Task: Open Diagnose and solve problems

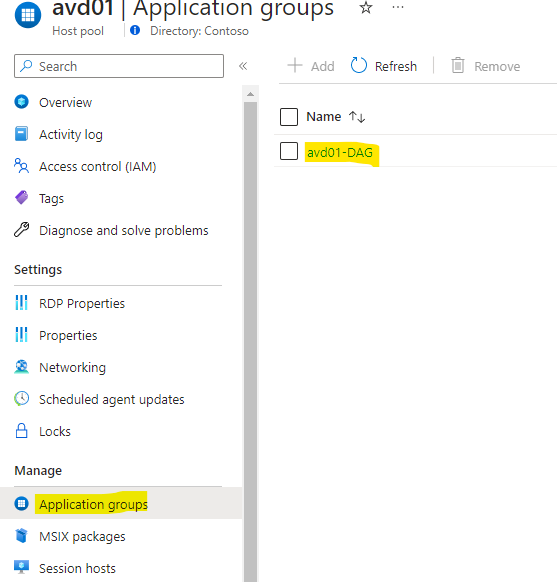Action: (x=124, y=231)
